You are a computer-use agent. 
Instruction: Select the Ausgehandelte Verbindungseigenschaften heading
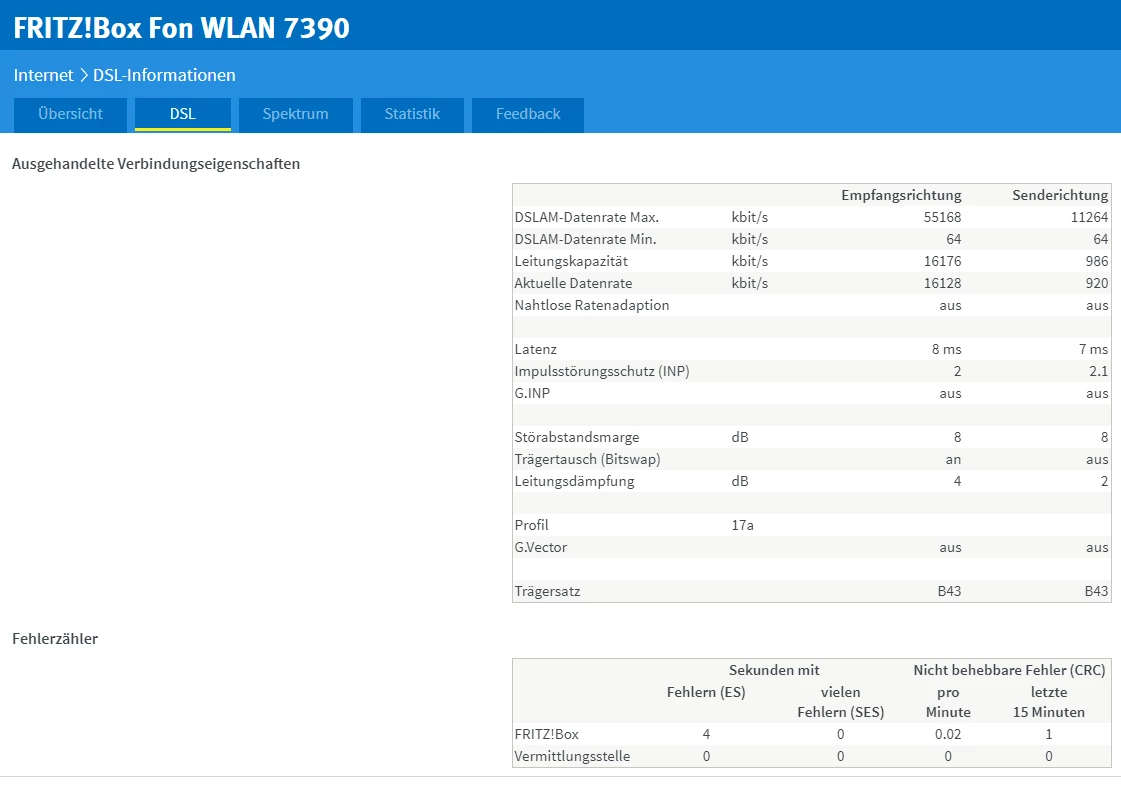pos(156,164)
